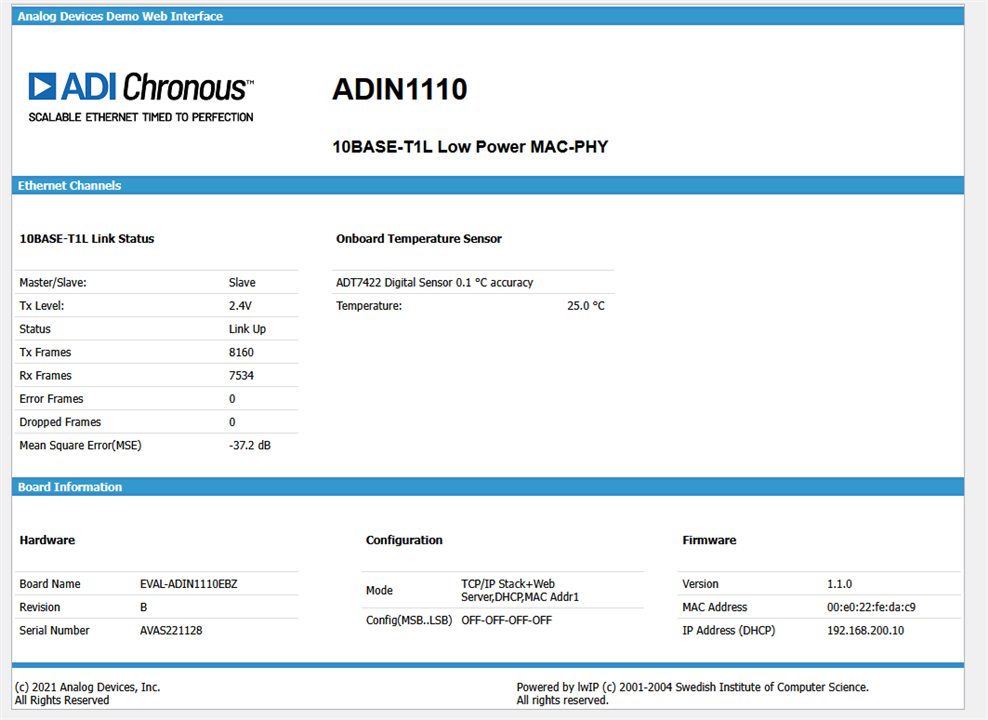The height and width of the screenshot is (720, 988).
Task: Select the MAC address '00:e0:22:fe:da:c9'
Action: point(871,607)
